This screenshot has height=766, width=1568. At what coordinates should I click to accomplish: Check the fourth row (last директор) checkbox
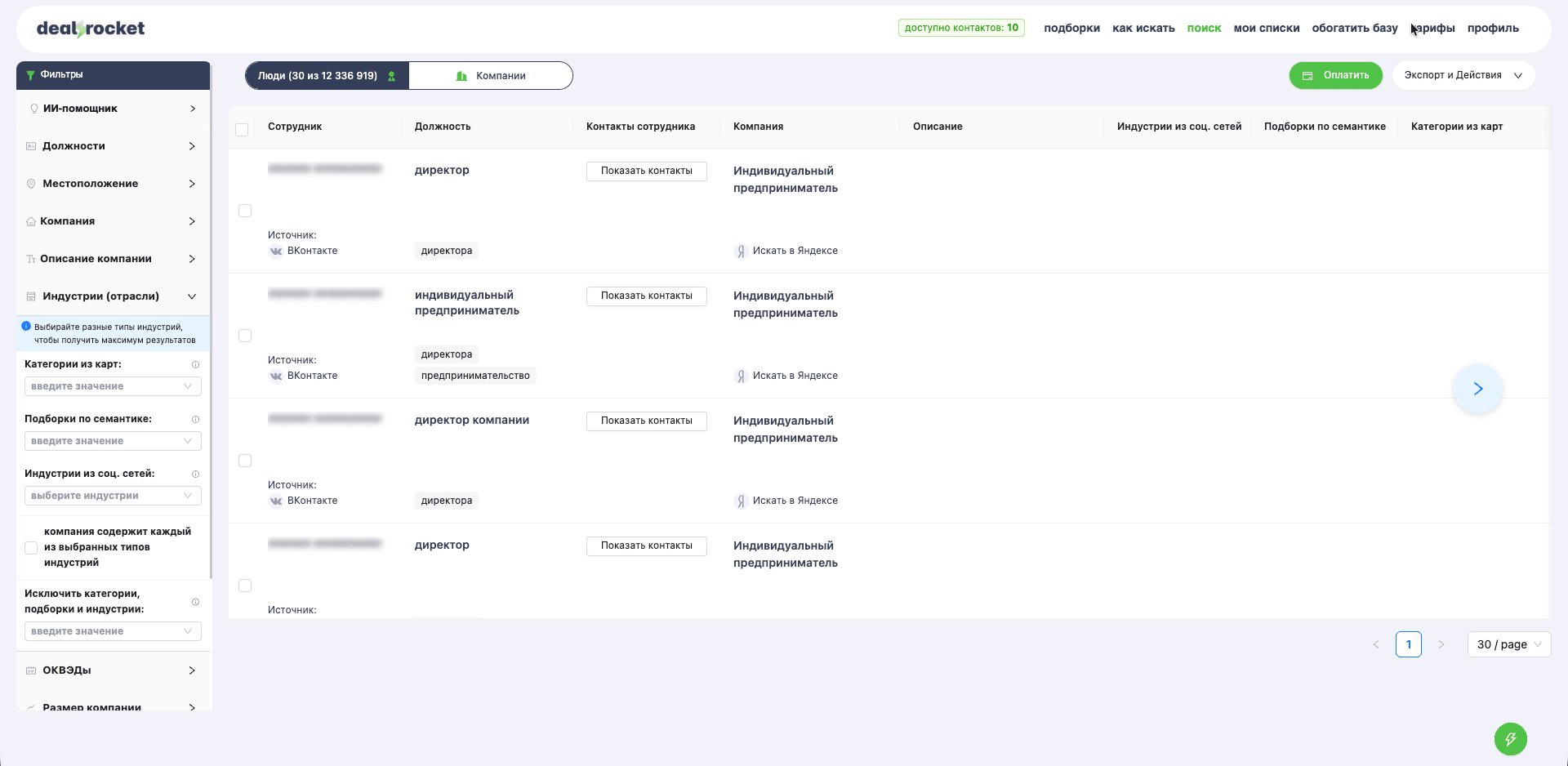(x=245, y=586)
